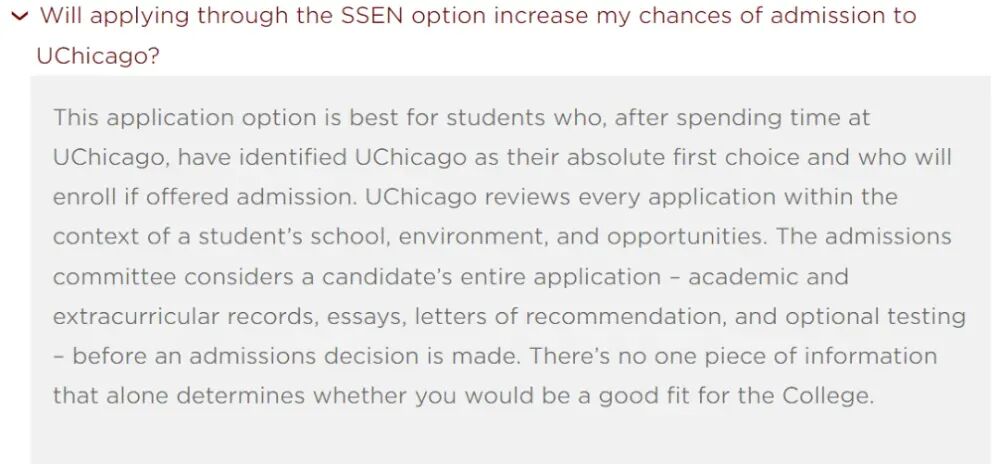Click the word SSEN in the heading
Image resolution: width=1000 pixels, height=472 pixels.
click(x=372, y=15)
